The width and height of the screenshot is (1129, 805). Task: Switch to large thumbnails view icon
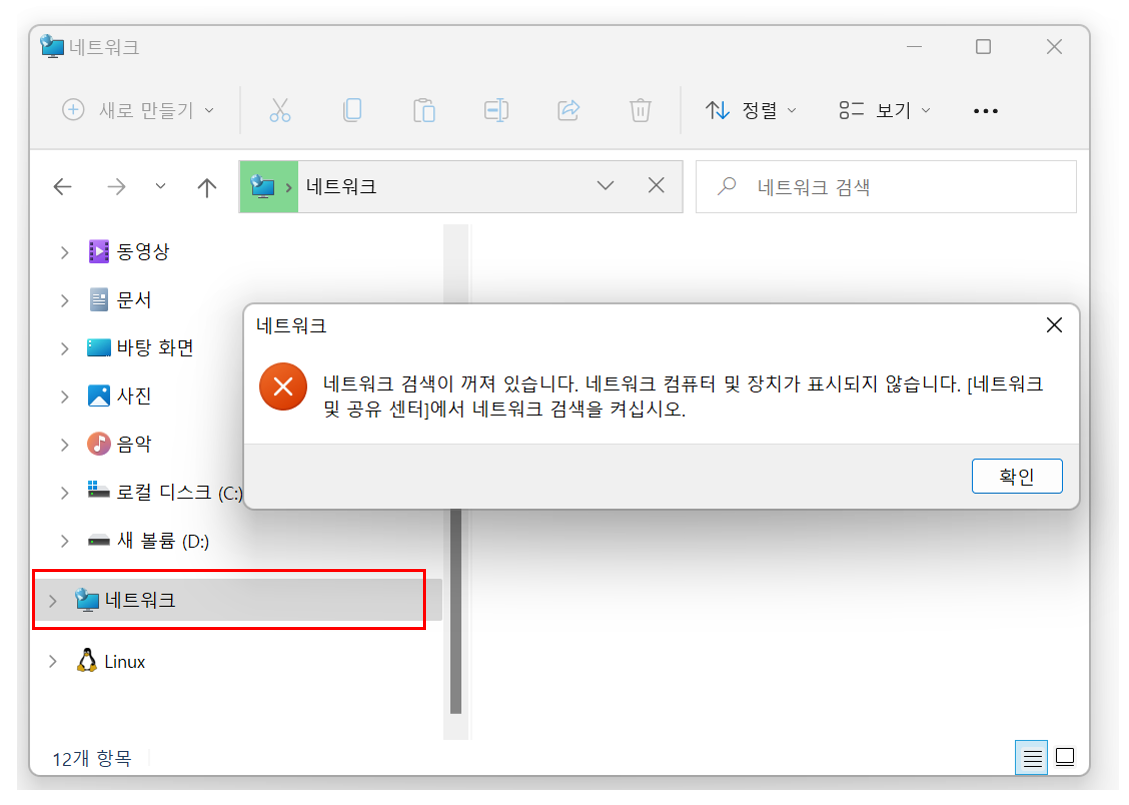click(x=1065, y=757)
